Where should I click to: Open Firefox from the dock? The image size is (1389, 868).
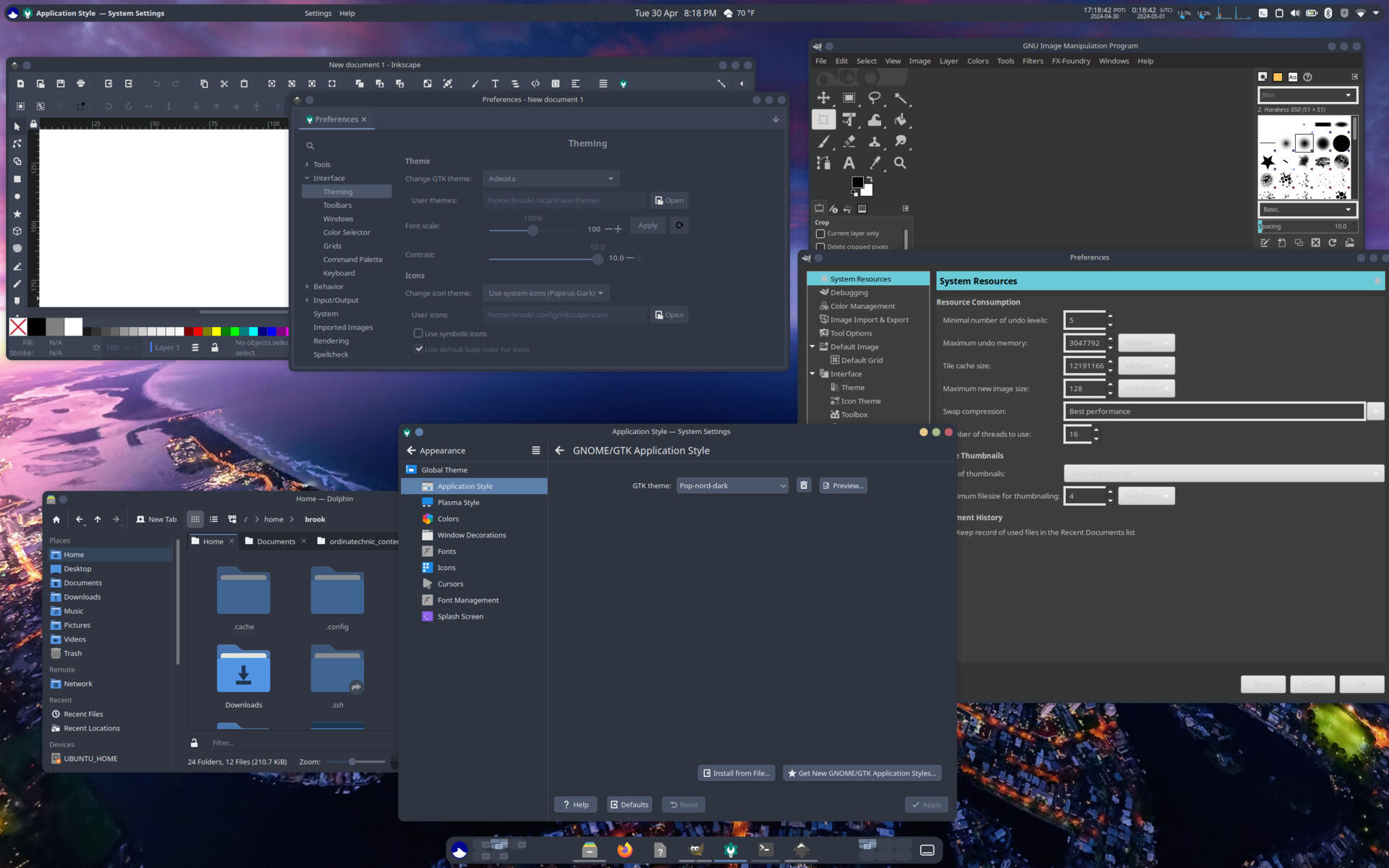coord(624,850)
